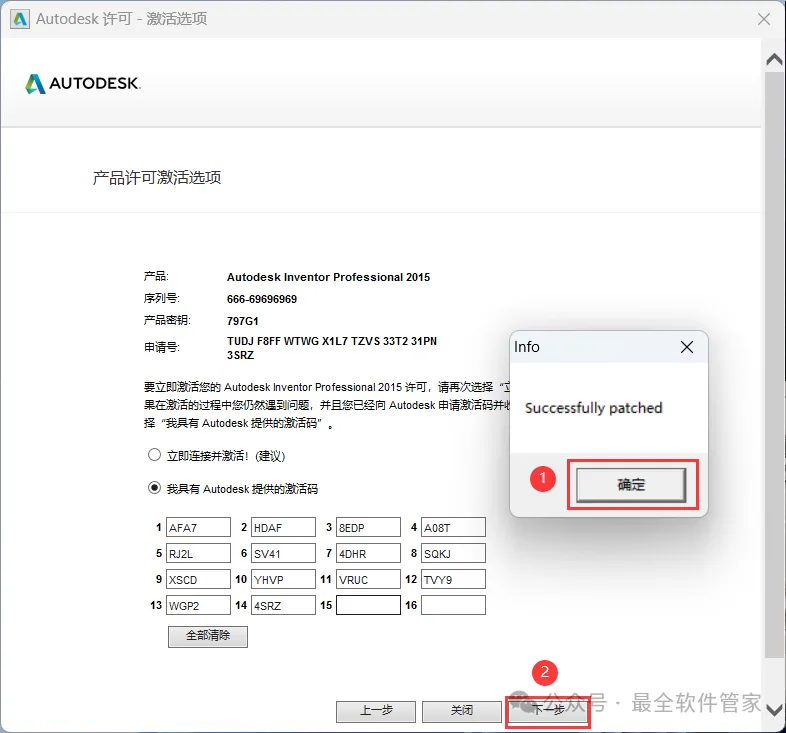Click the 产品许可激活选项 heading

pyautogui.click(x=157, y=177)
